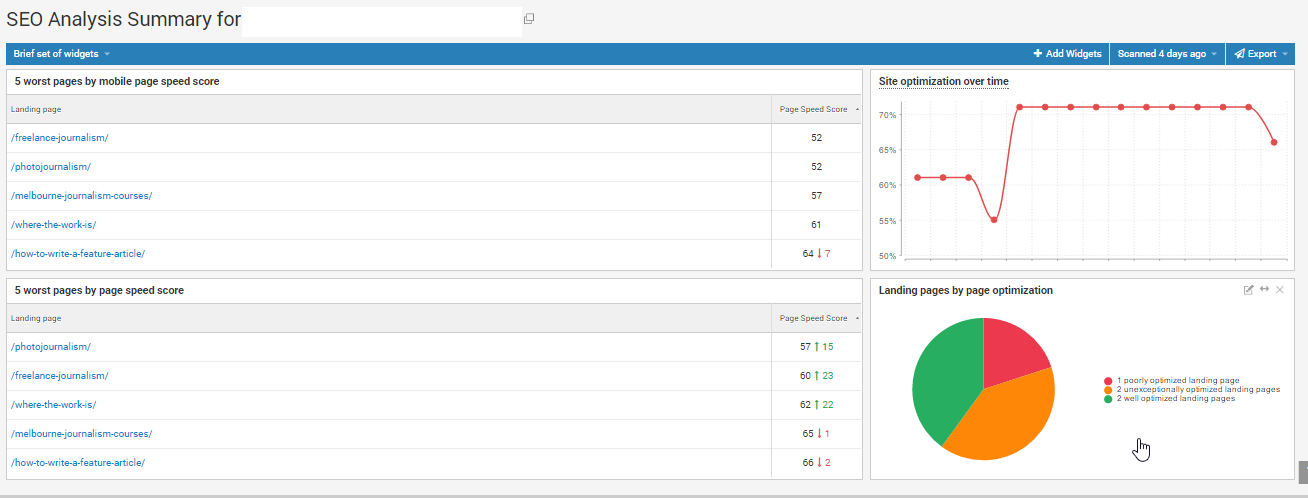Open /how-to-write-a-feature-article/ in the lower table
1308x498 pixels.
click(78, 463)
